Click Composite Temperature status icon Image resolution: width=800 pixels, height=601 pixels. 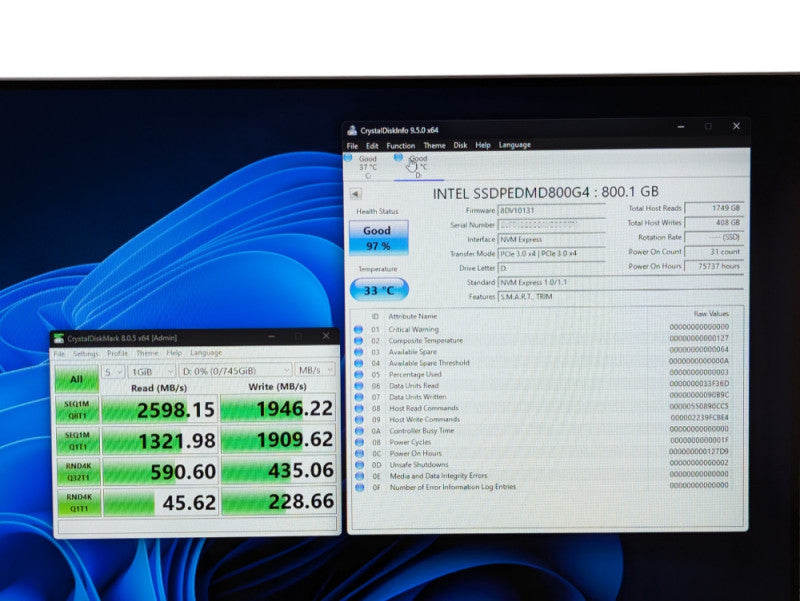pos(358,341)
